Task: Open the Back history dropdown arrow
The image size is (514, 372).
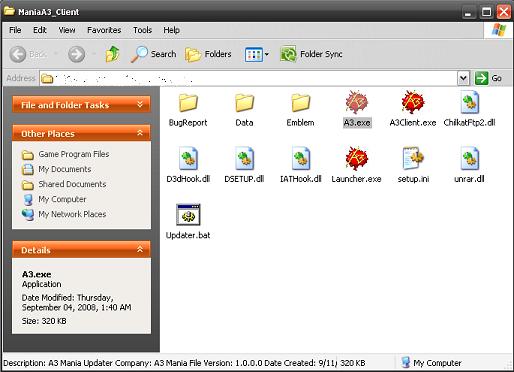Action: 56,54
